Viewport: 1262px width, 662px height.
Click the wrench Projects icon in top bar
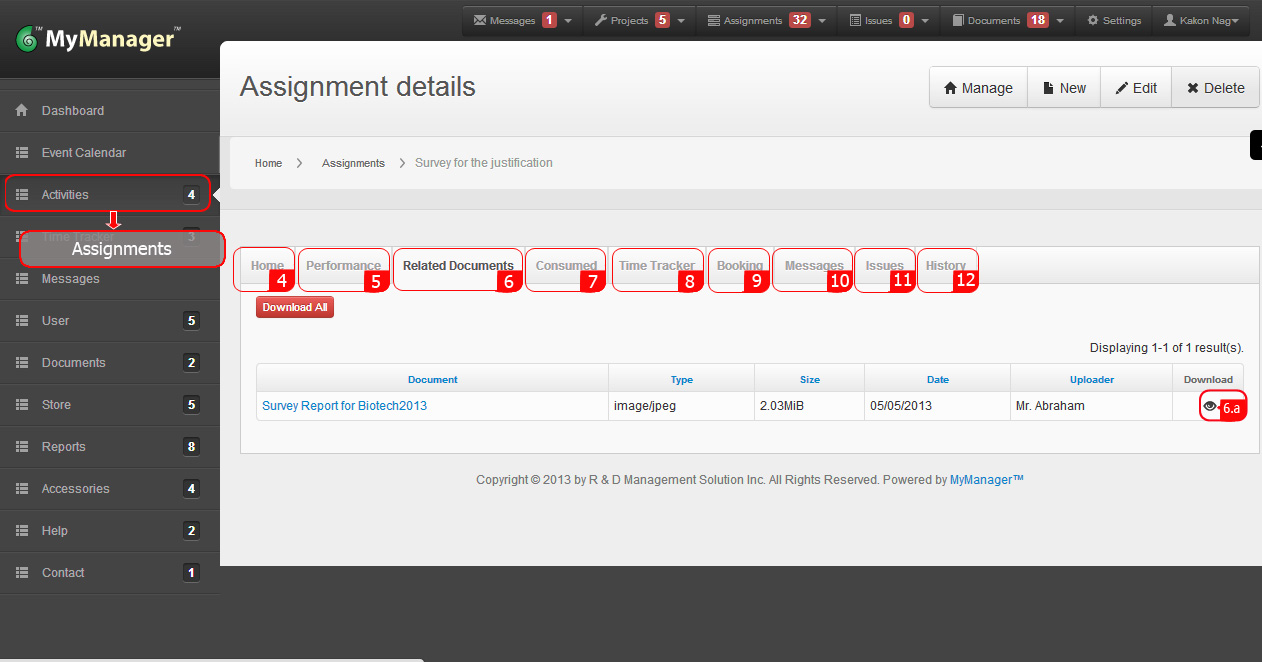click(x=601, y=20)
